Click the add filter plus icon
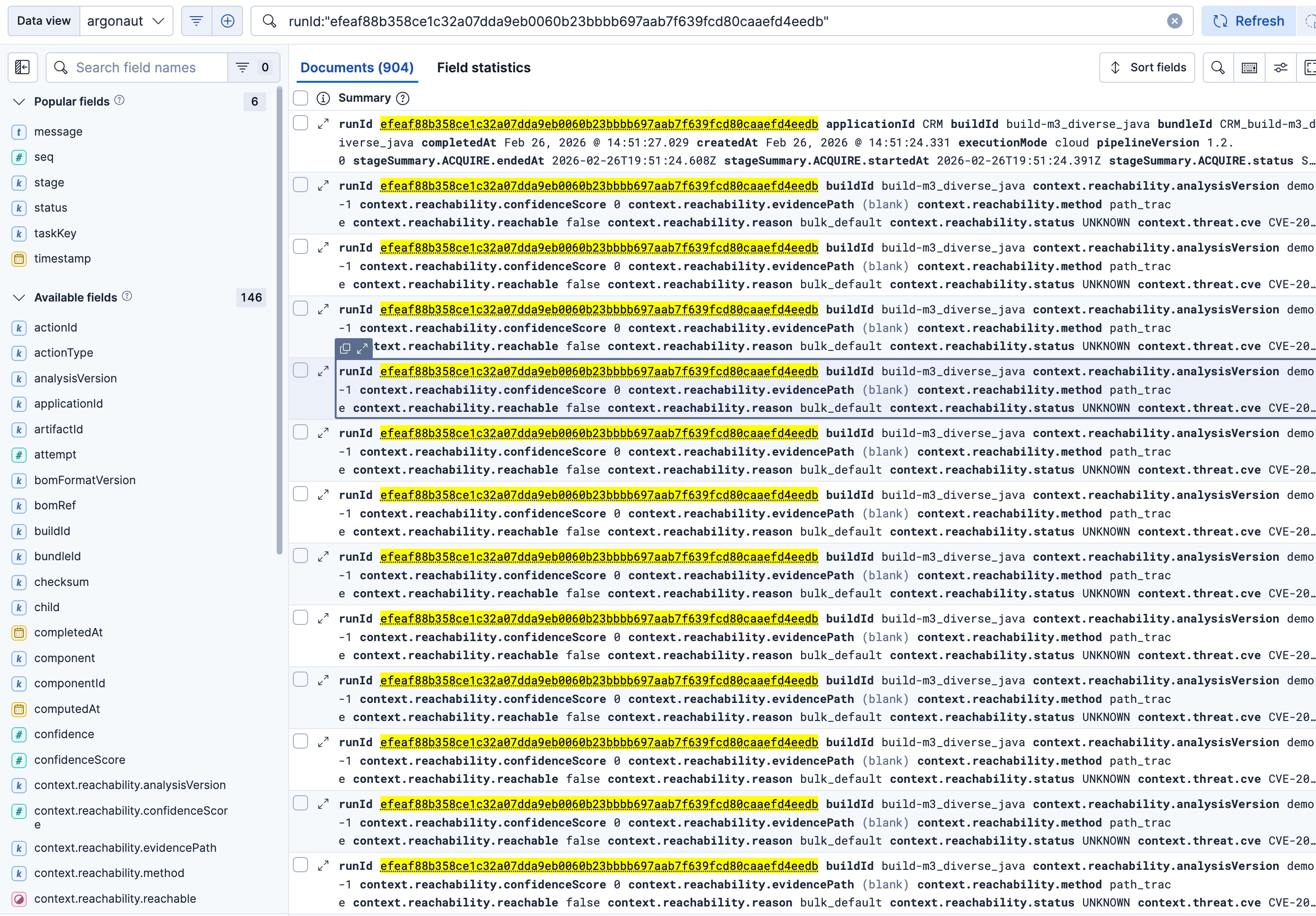 tap(228, 21)
